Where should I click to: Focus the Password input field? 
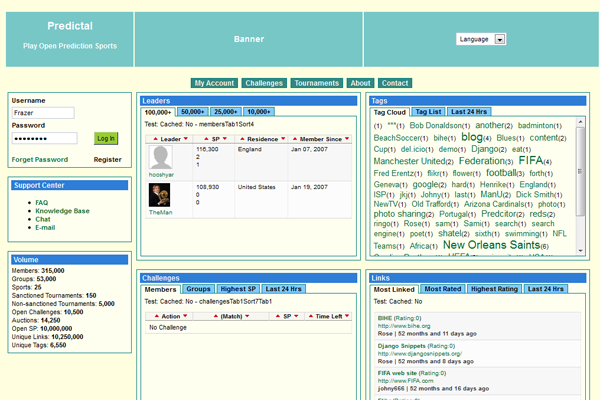point(45,138)
